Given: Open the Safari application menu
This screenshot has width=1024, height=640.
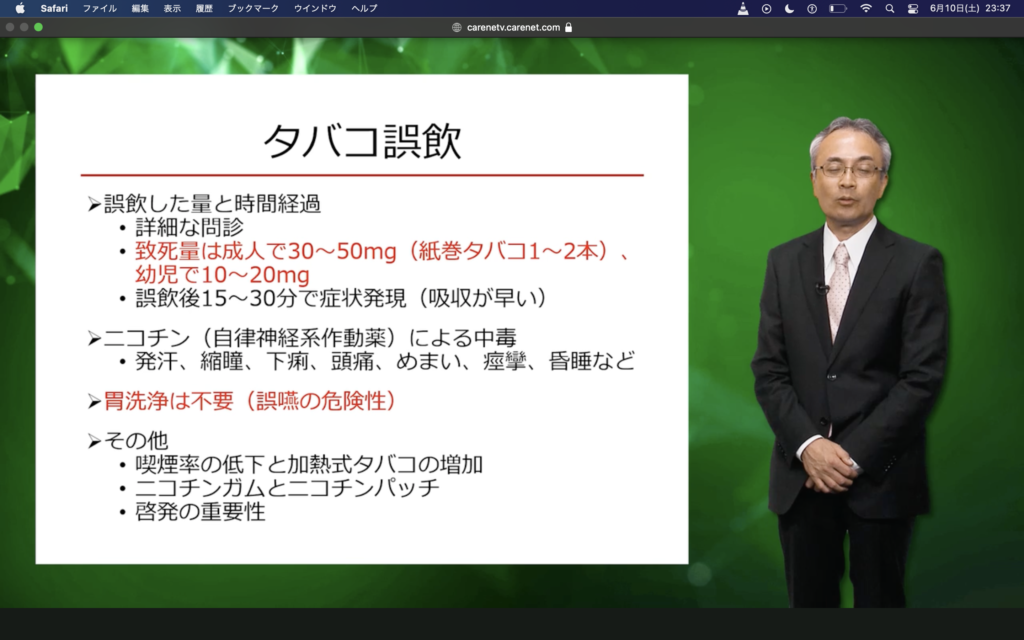Looking at the screenshot, I should tap(54, 8).
